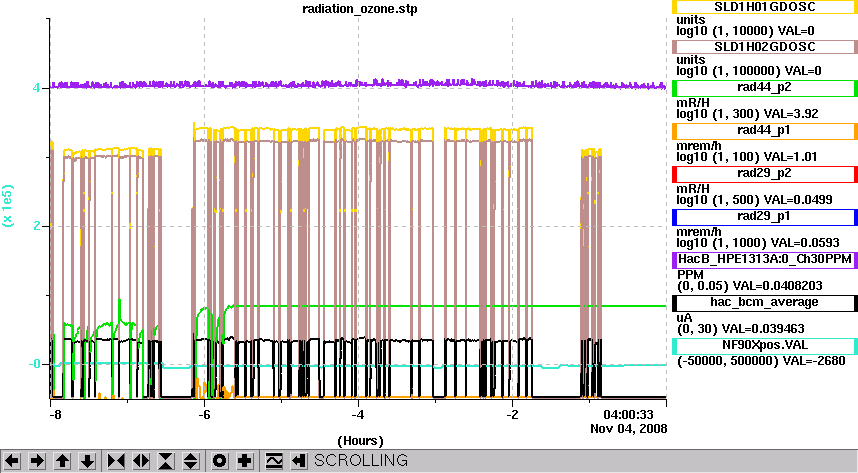858x473 pixels.
Task: Click the date Nov 04, 2008
Action: [629, 429]
